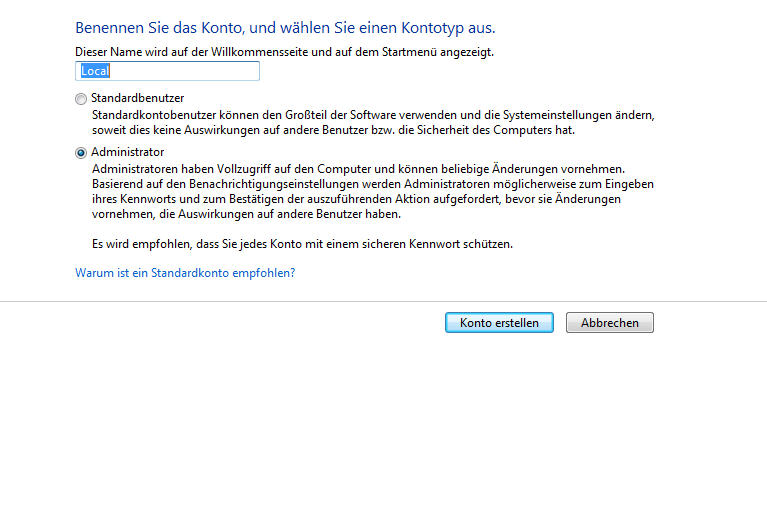Viewport: 767px width, 527px height.
Task: Click the Standardkontobenutzer description paragraph
Action: pyautogui.click(x=373, y=122)
